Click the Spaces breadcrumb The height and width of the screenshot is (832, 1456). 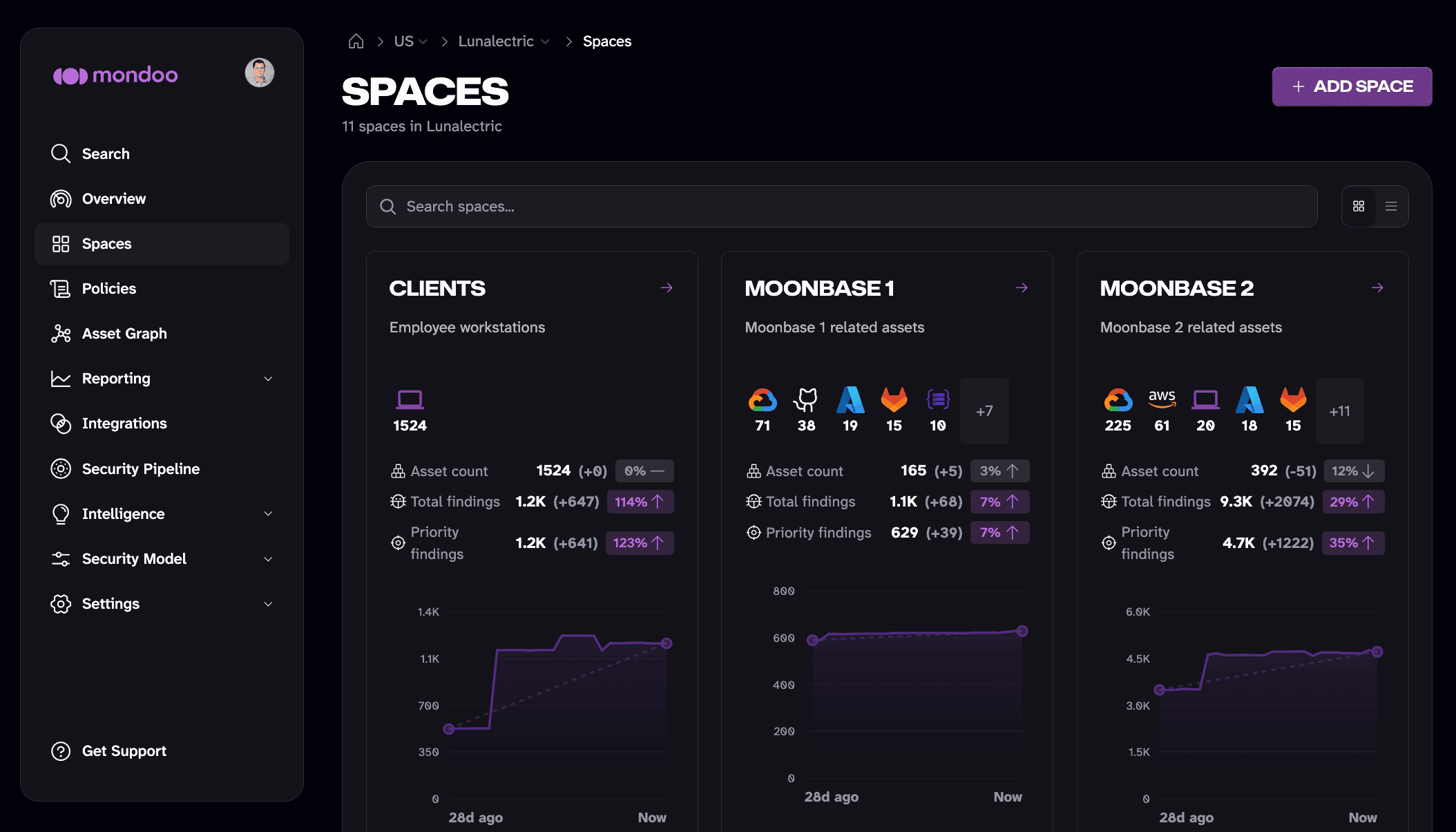point(607,41)
